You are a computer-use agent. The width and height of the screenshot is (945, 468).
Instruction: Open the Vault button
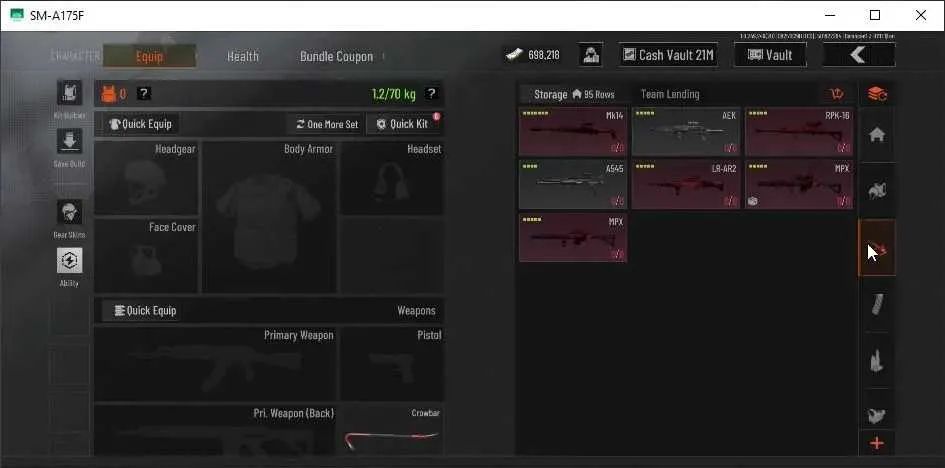pyautogui.click(x=770, y=55)
